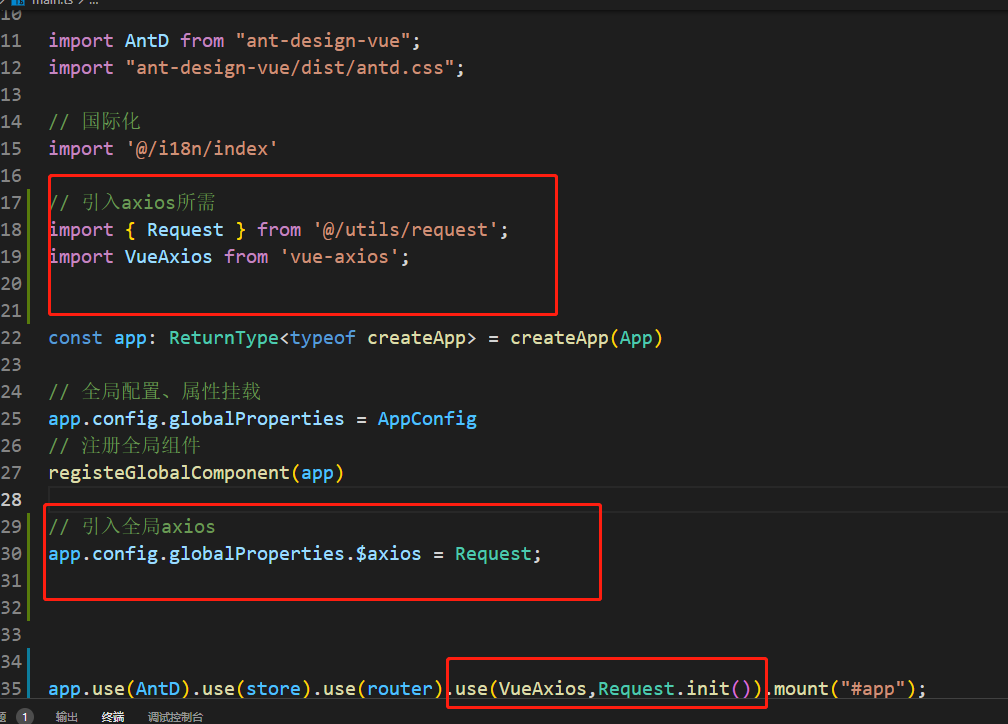The width and height of the screenshot is (1008, 724).
Task: Click line number 22 in the gutter
Action: [12, 337]
